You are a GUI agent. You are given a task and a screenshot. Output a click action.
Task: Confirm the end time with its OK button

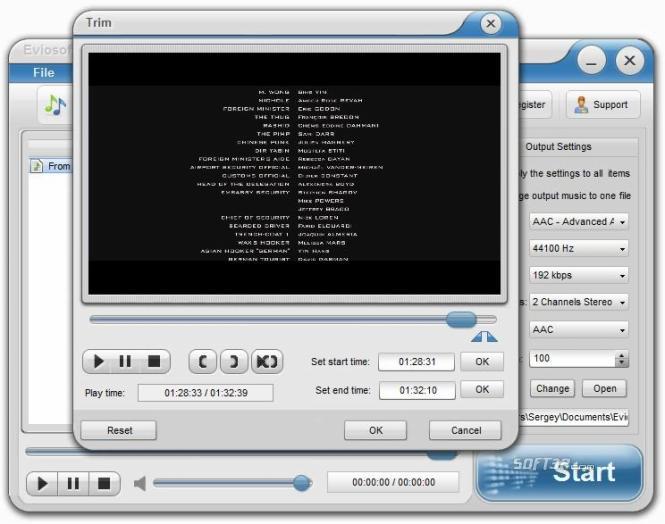click(x=482, y=390)
